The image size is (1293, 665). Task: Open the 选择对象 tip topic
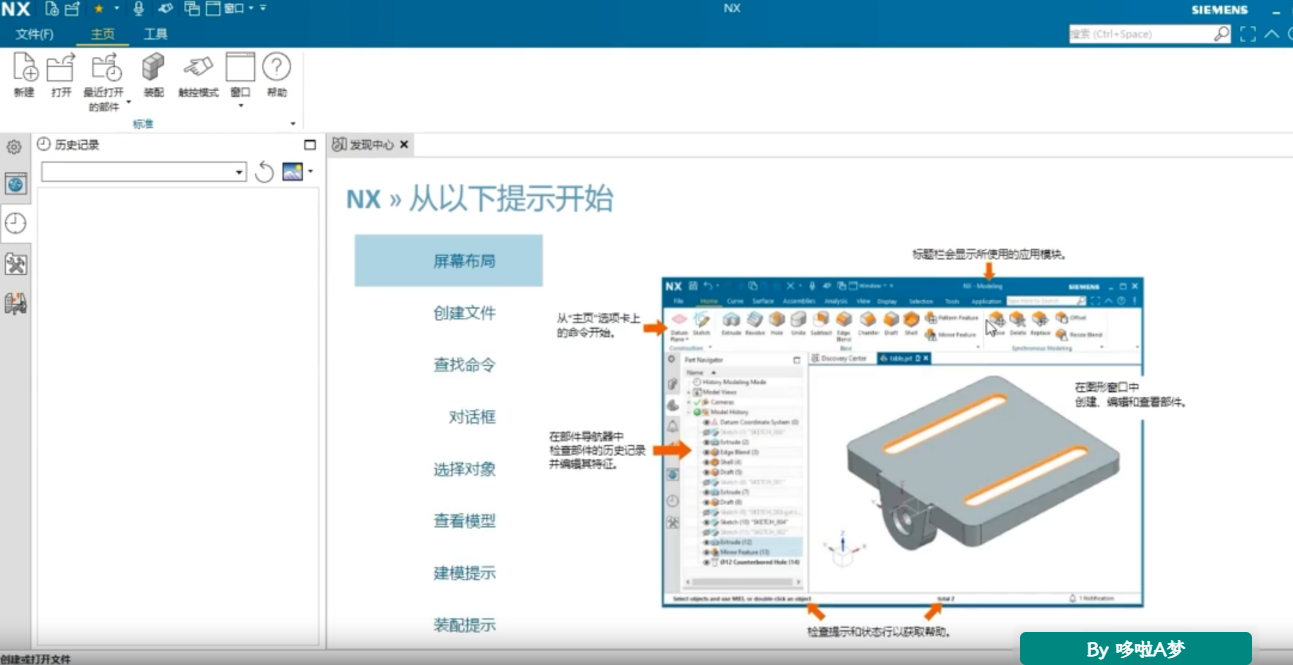[x=464, y=469]
